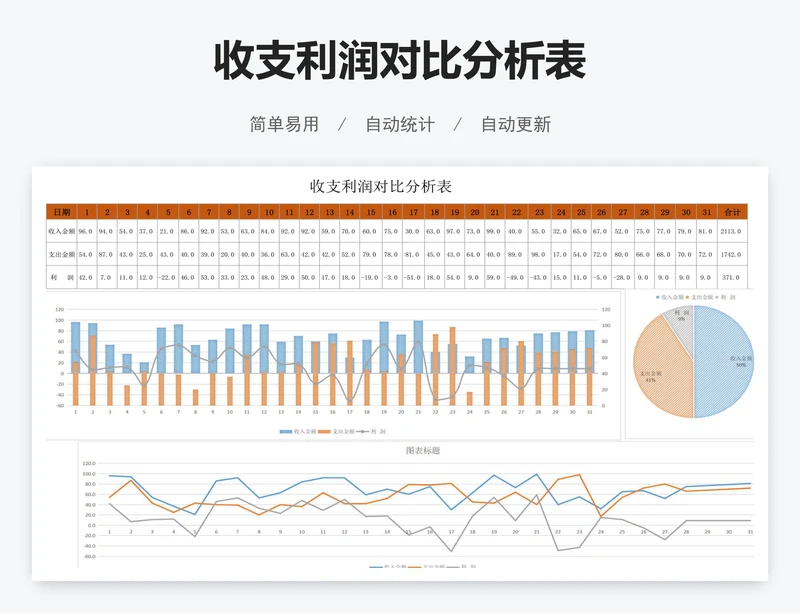
Task: Select day 24 expense cell 17.0
Action: point(561,254)
